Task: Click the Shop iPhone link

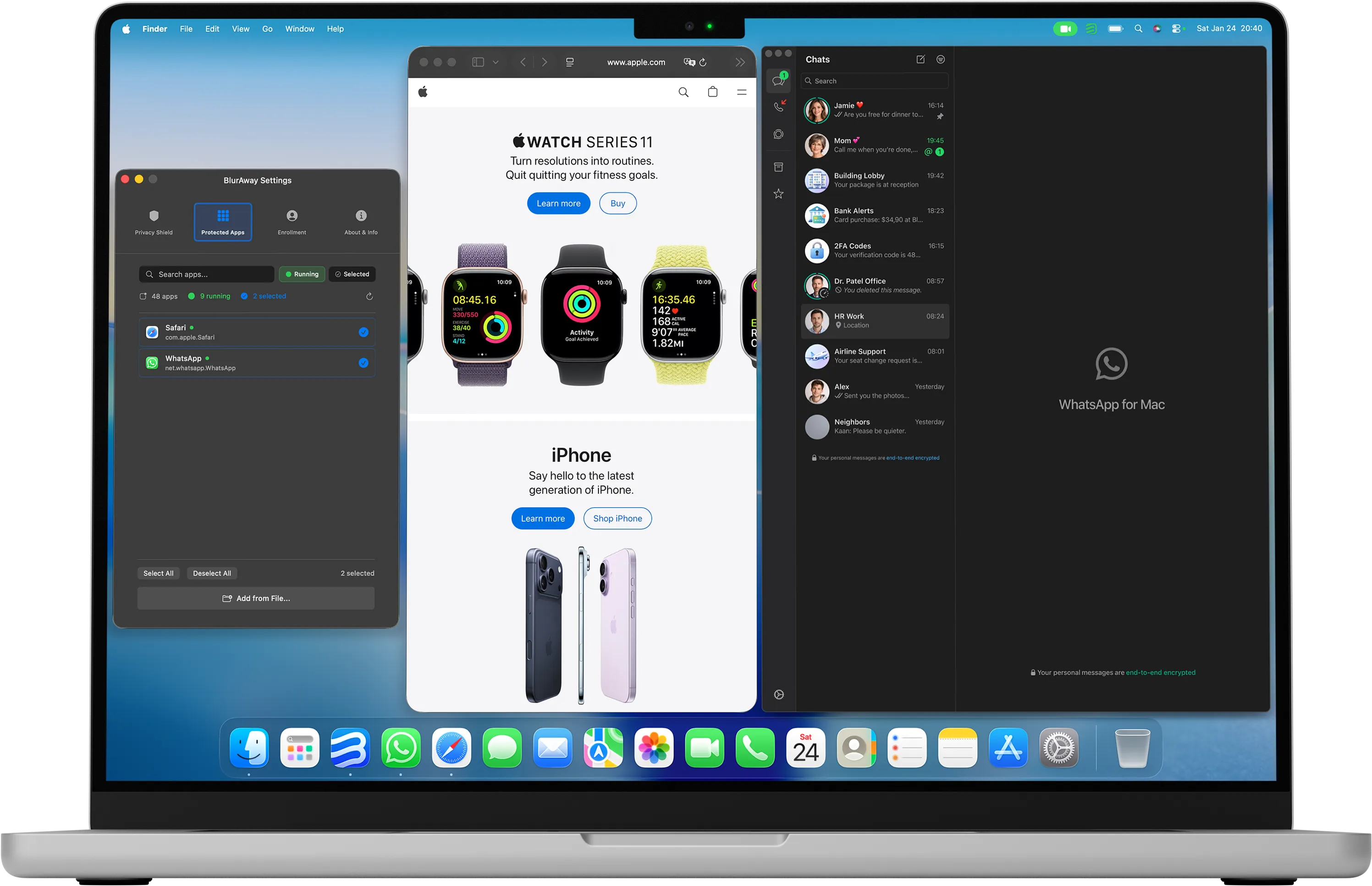Action: (x=617, y=518)
